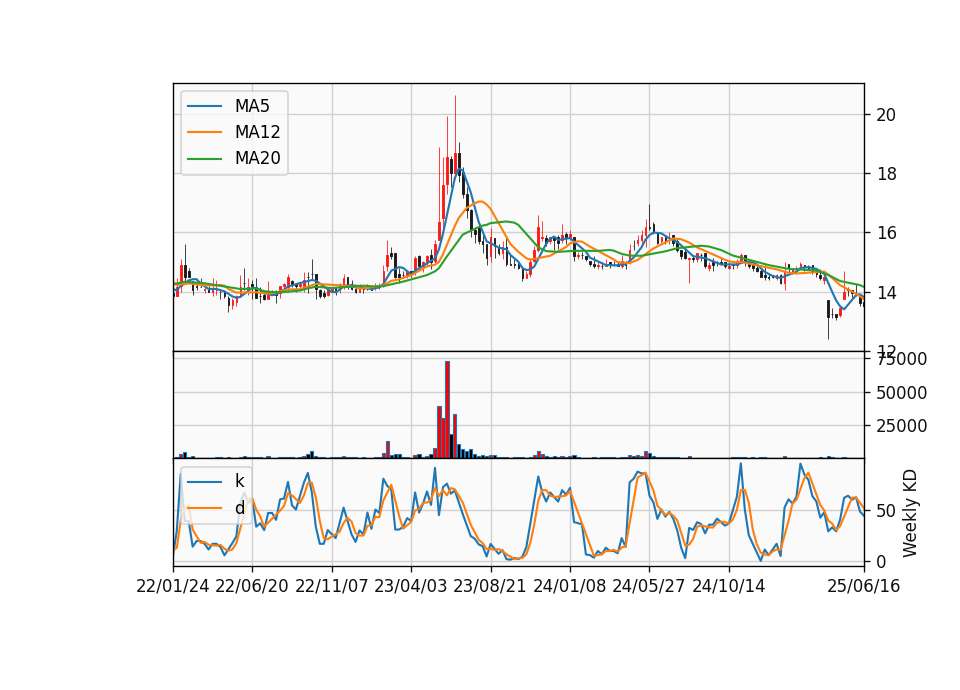Click the volume axis label 50000
This screenshot has width=960, height=690.
(x=901, y=393)
